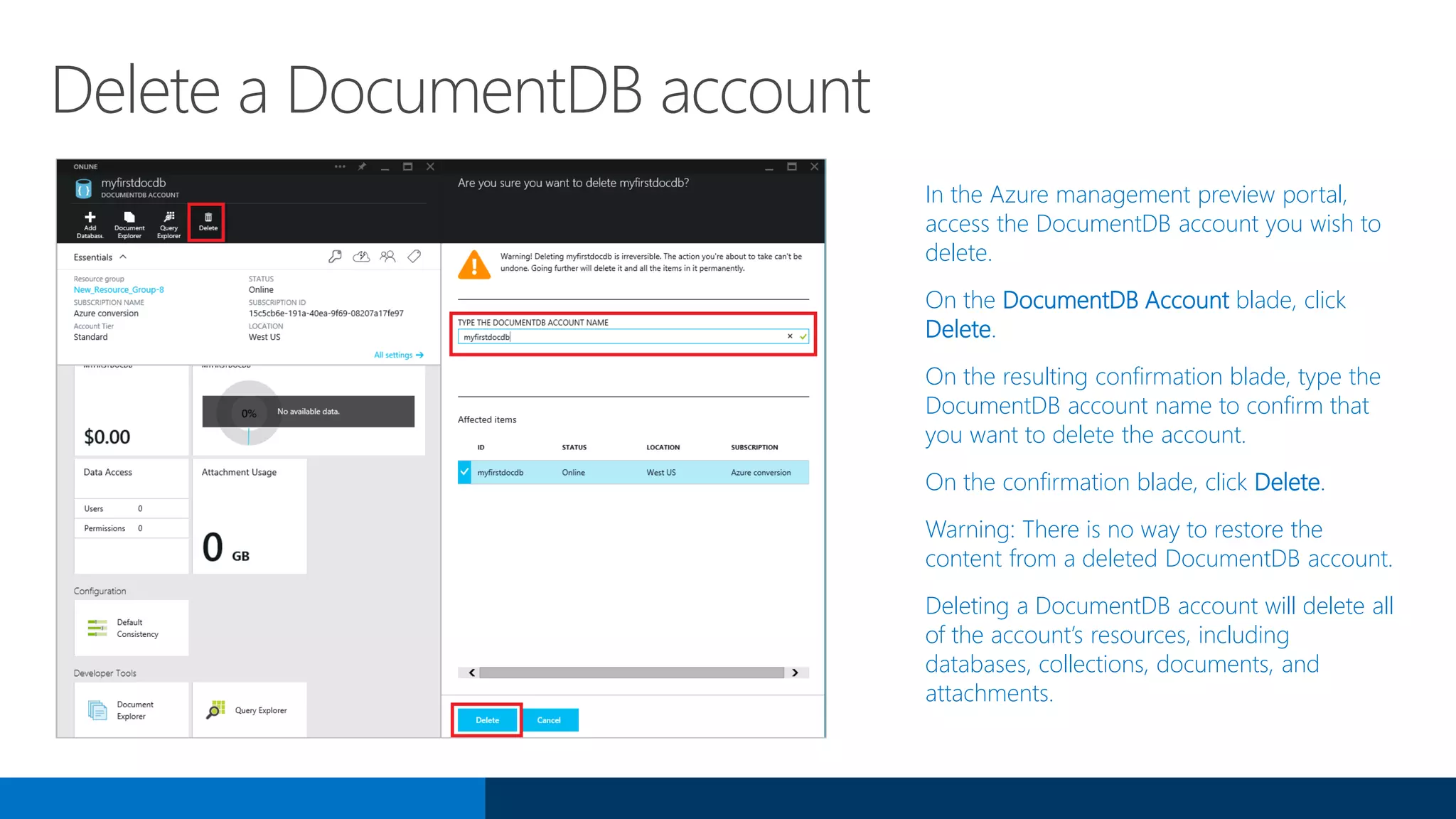Click the orange warning triangle icon
Screen dimensions: 1456x819
474,264
